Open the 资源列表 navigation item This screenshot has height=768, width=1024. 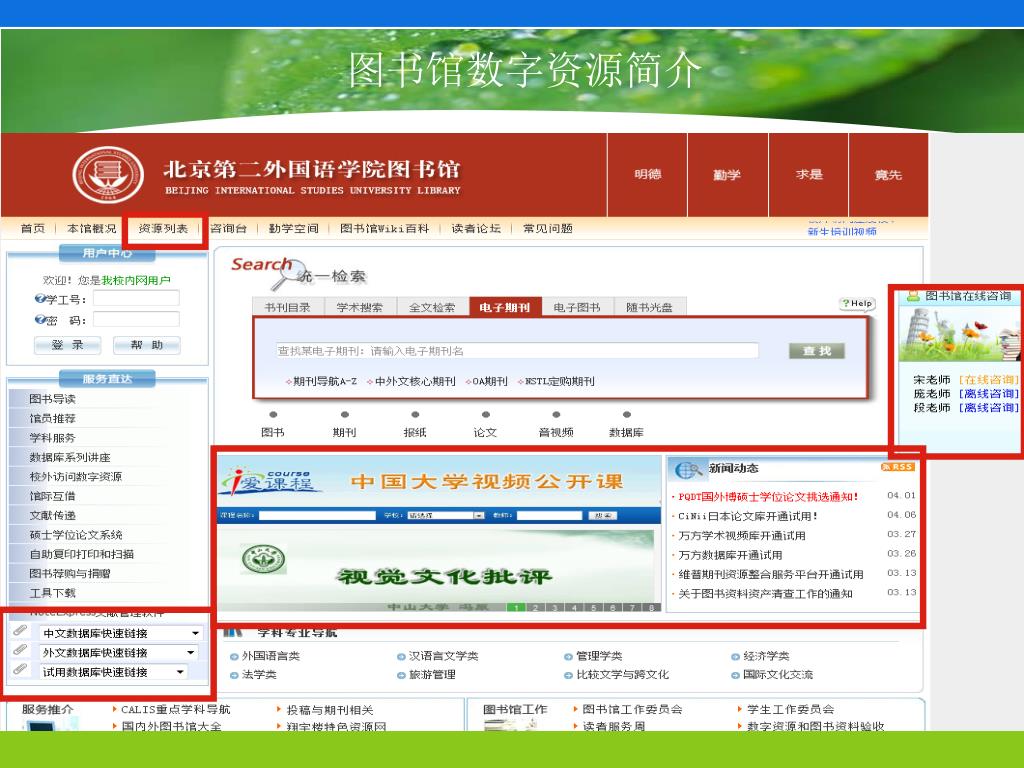coord(163,229)
